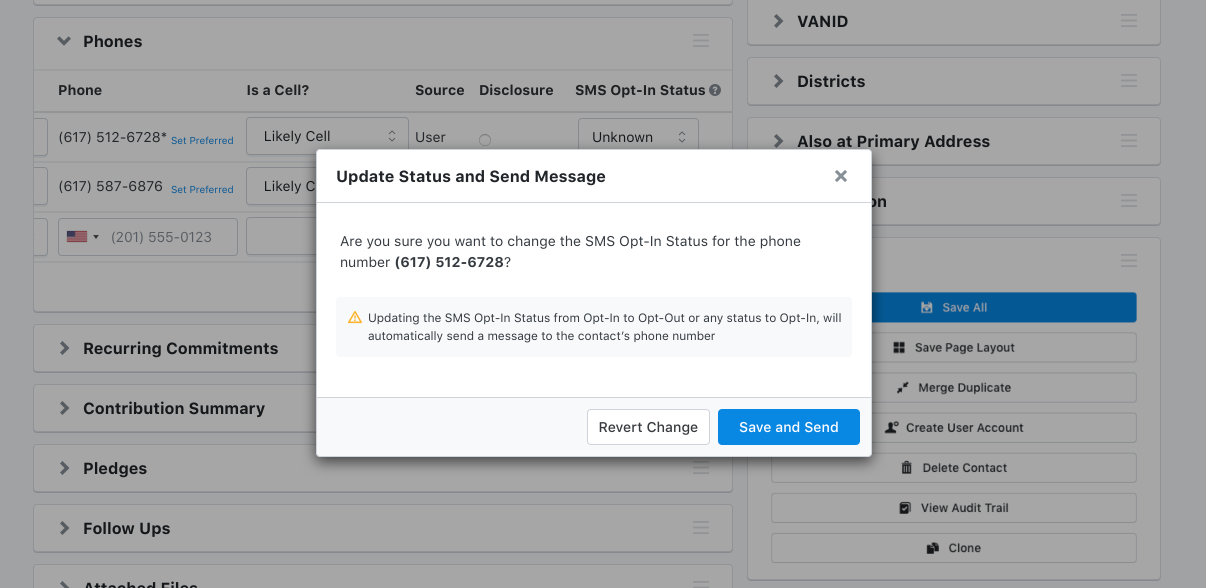Click the Districts panel drag handle

coord(1128,81)
